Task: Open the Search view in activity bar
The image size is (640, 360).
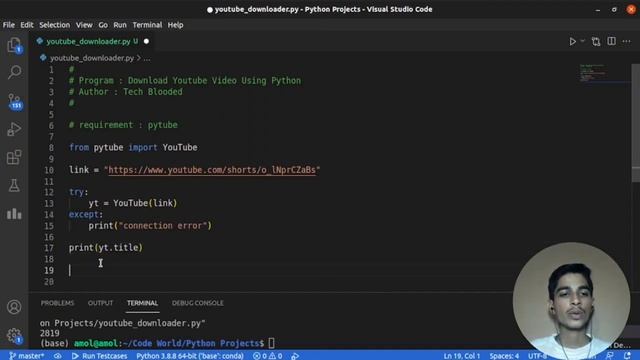Action: pos(14,72)
